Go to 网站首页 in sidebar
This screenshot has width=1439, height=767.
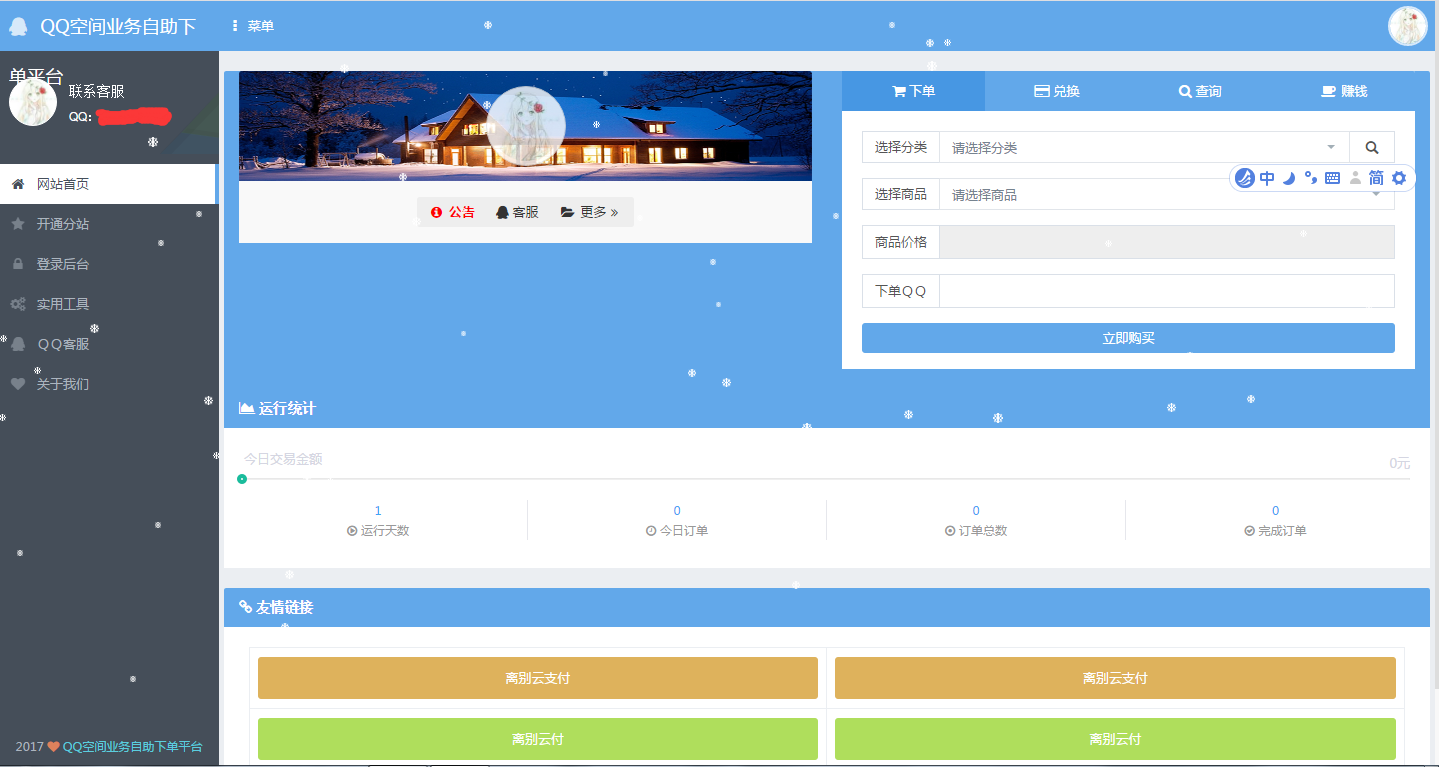coord(108,184)
